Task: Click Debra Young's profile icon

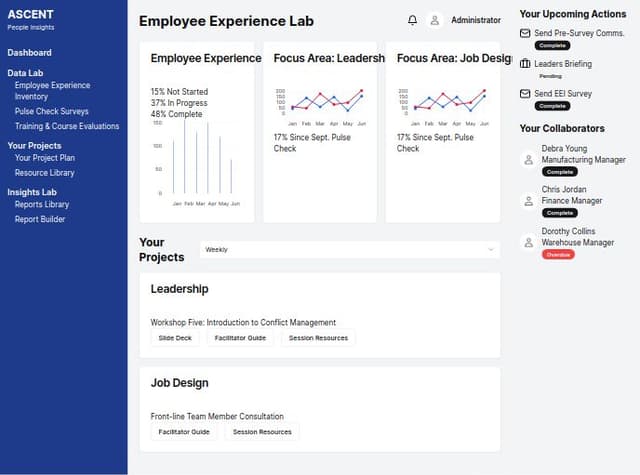Action: click(529, 159)
